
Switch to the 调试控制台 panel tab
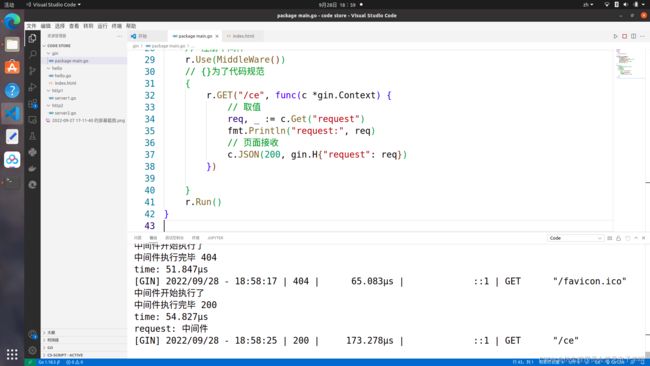pyautogui.click(x=174, y=238)
